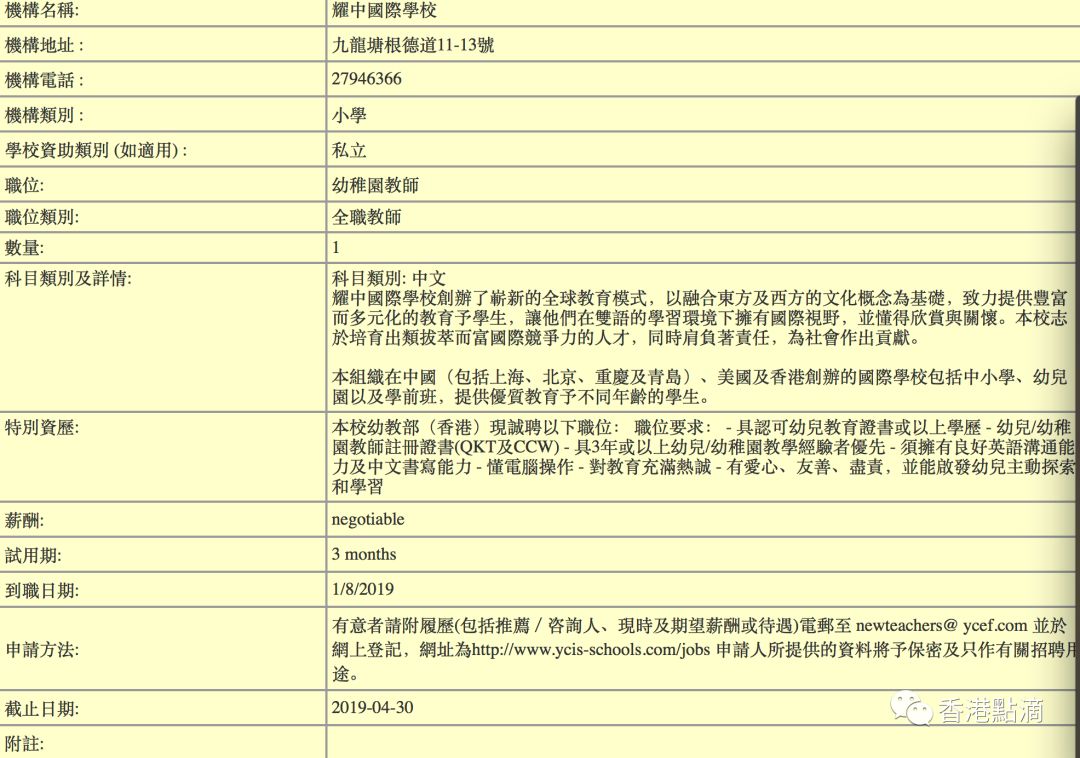Image resolution: width=1080 pixels, height=758 pixels.
Task: Click the 到職日期 label
Action: (41, 591)
